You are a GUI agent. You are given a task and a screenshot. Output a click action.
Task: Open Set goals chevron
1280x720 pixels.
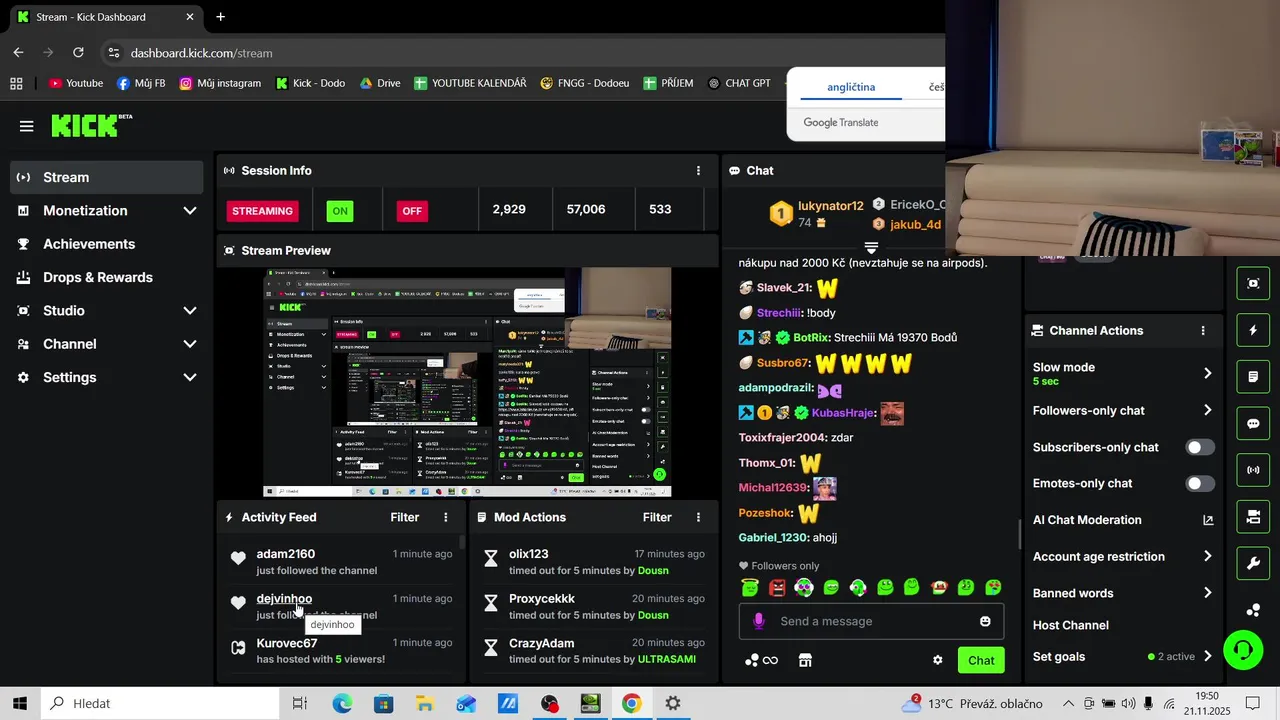pyautogui.click(x=1207, y=657)
